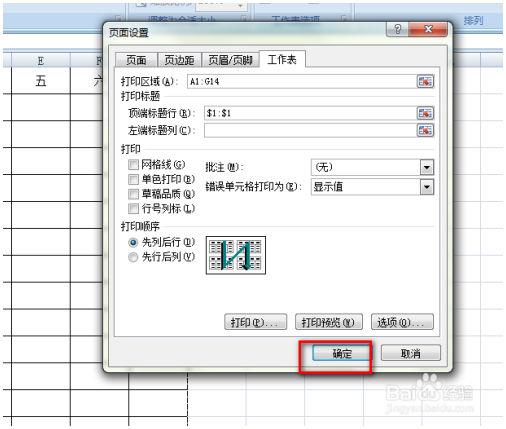Click range selector icon for 左端标题列
The height and width of the screenshot is (429, 506).
pos(425,130)
